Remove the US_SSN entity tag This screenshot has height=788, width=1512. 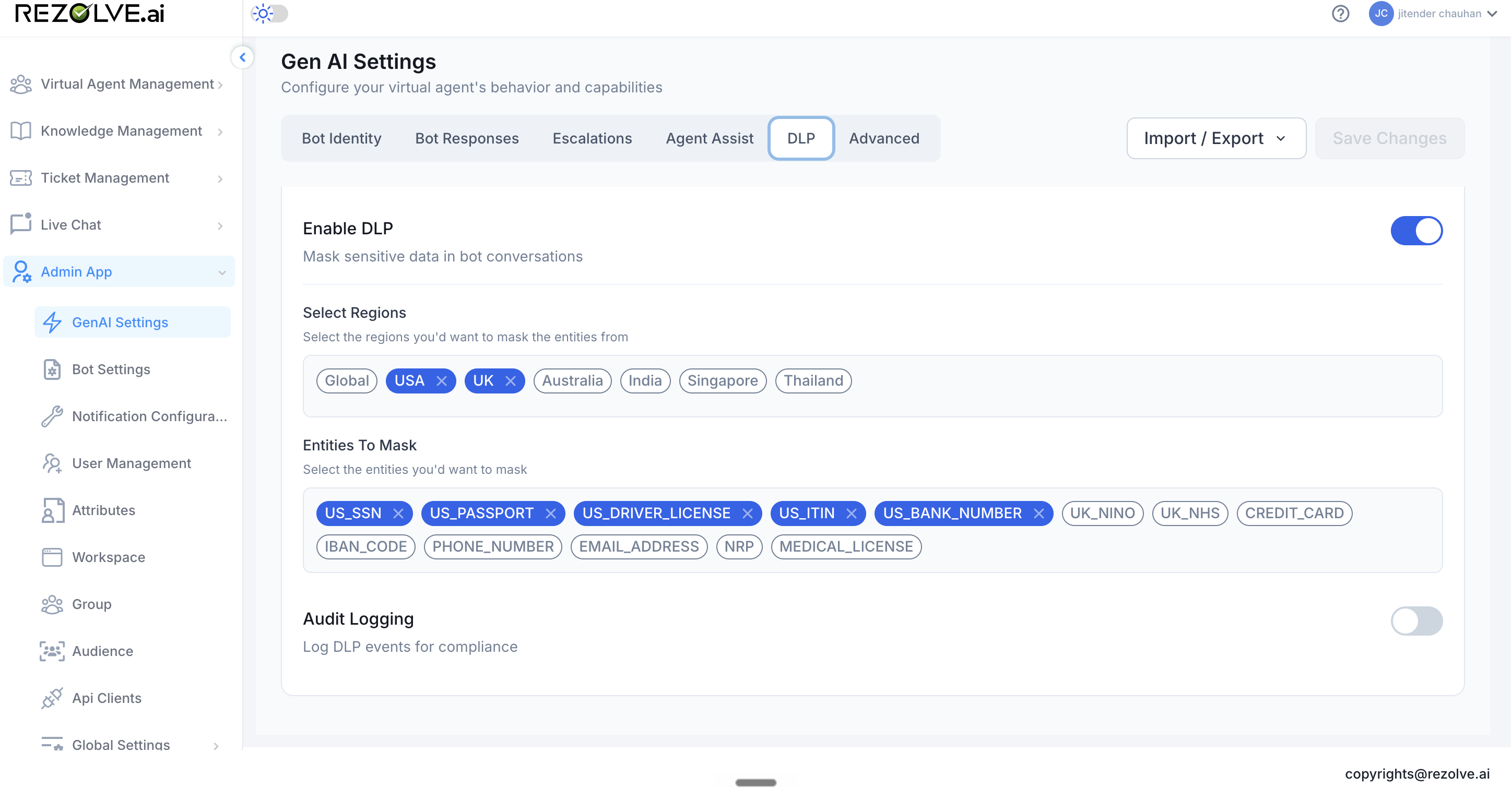398,514
